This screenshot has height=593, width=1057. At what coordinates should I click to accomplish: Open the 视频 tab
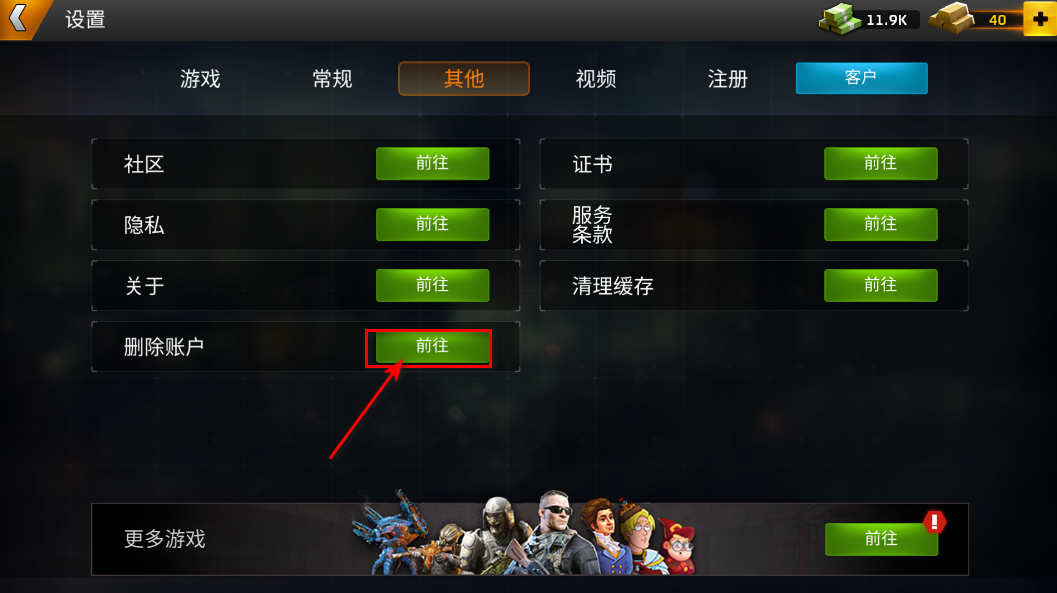click(596, 79)
